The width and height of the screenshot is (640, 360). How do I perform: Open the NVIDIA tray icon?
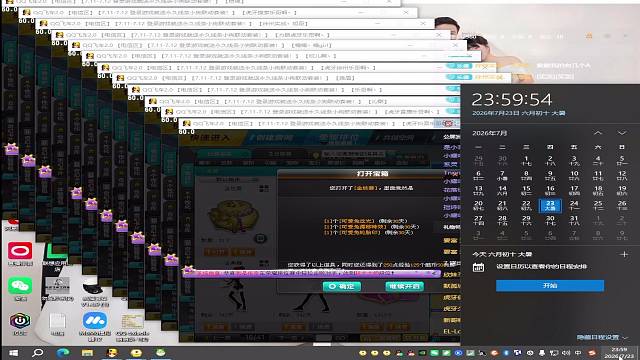[x=422, y=353]
